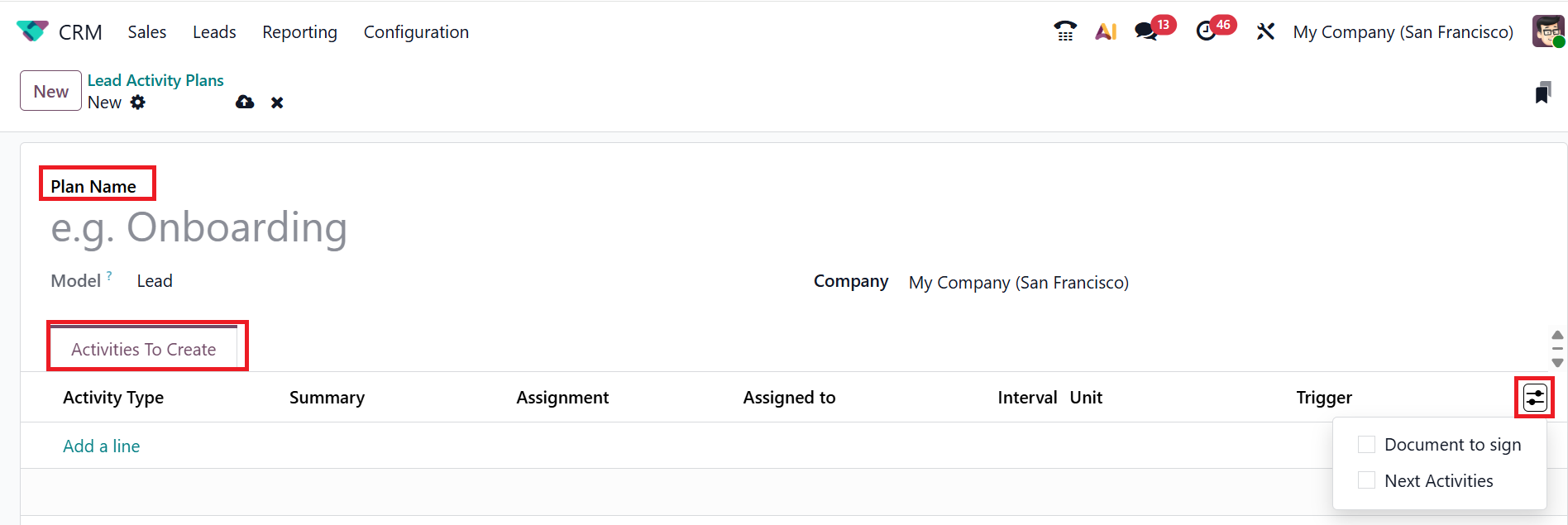Discard changes with the X icon
Image resolution: width=1568 pixels, height=525 pixels.
(277, 103)
